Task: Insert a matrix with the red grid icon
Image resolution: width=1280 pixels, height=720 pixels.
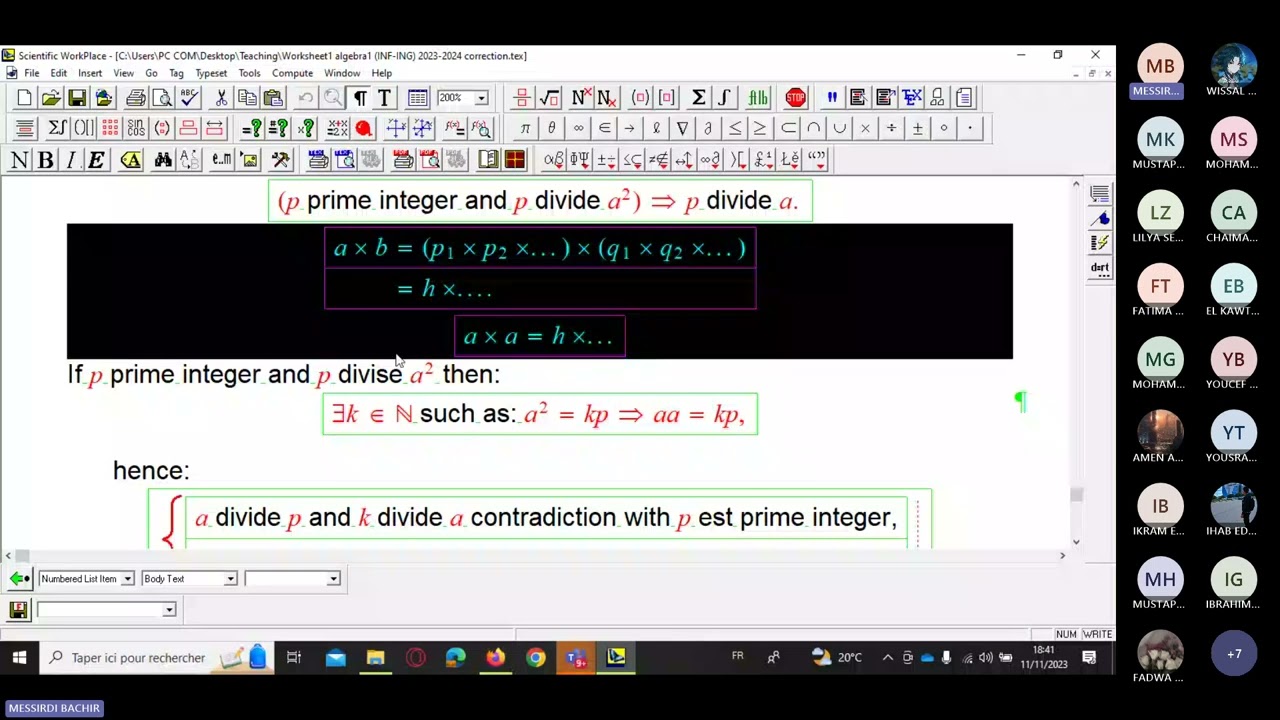Action: pos(110,128)
